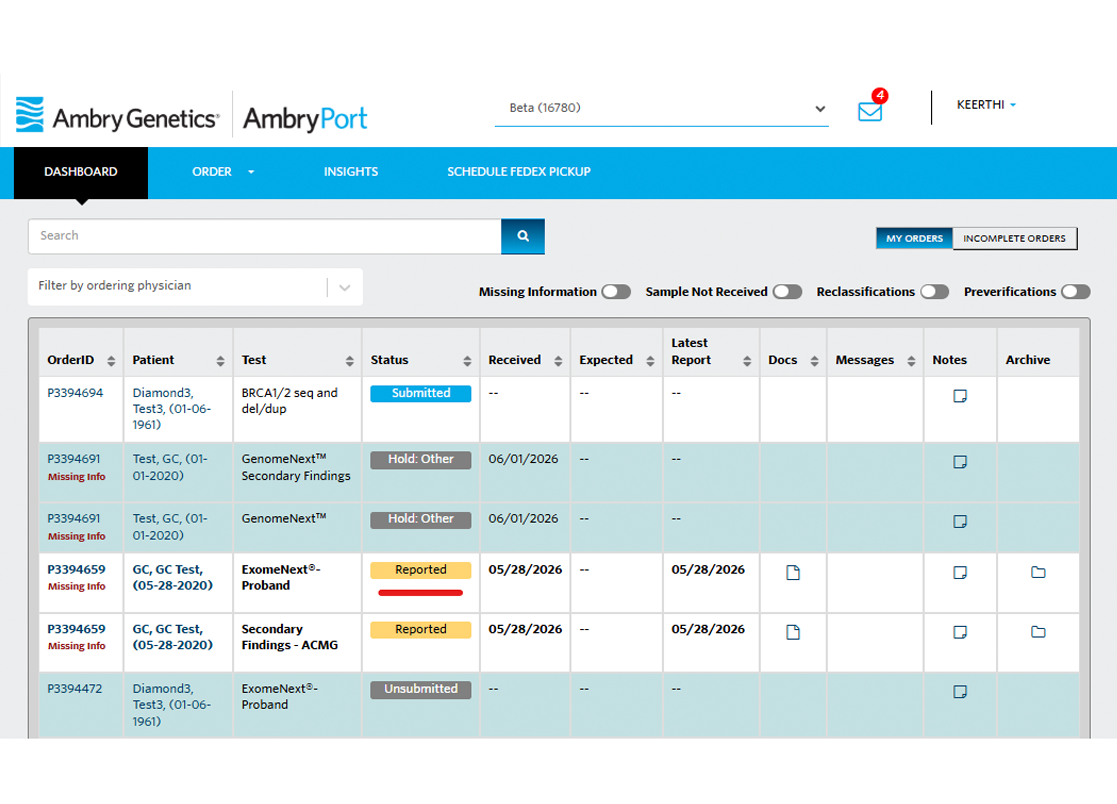Click Reported badge for Secondary Findings - ACMG
The width and height of the screenshot is (1117, 804).
(420, 630)
